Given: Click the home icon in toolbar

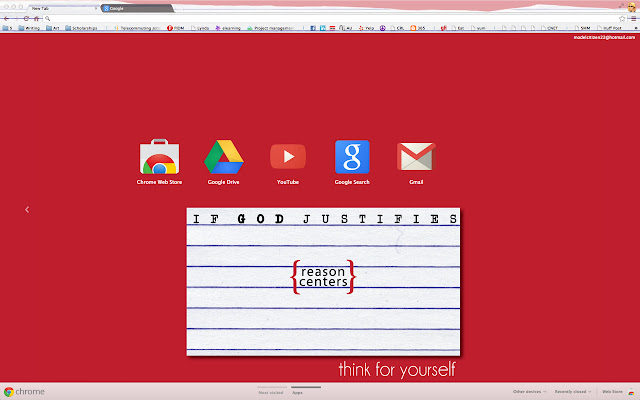Looking at the screenshot, I should click(36, 18).
